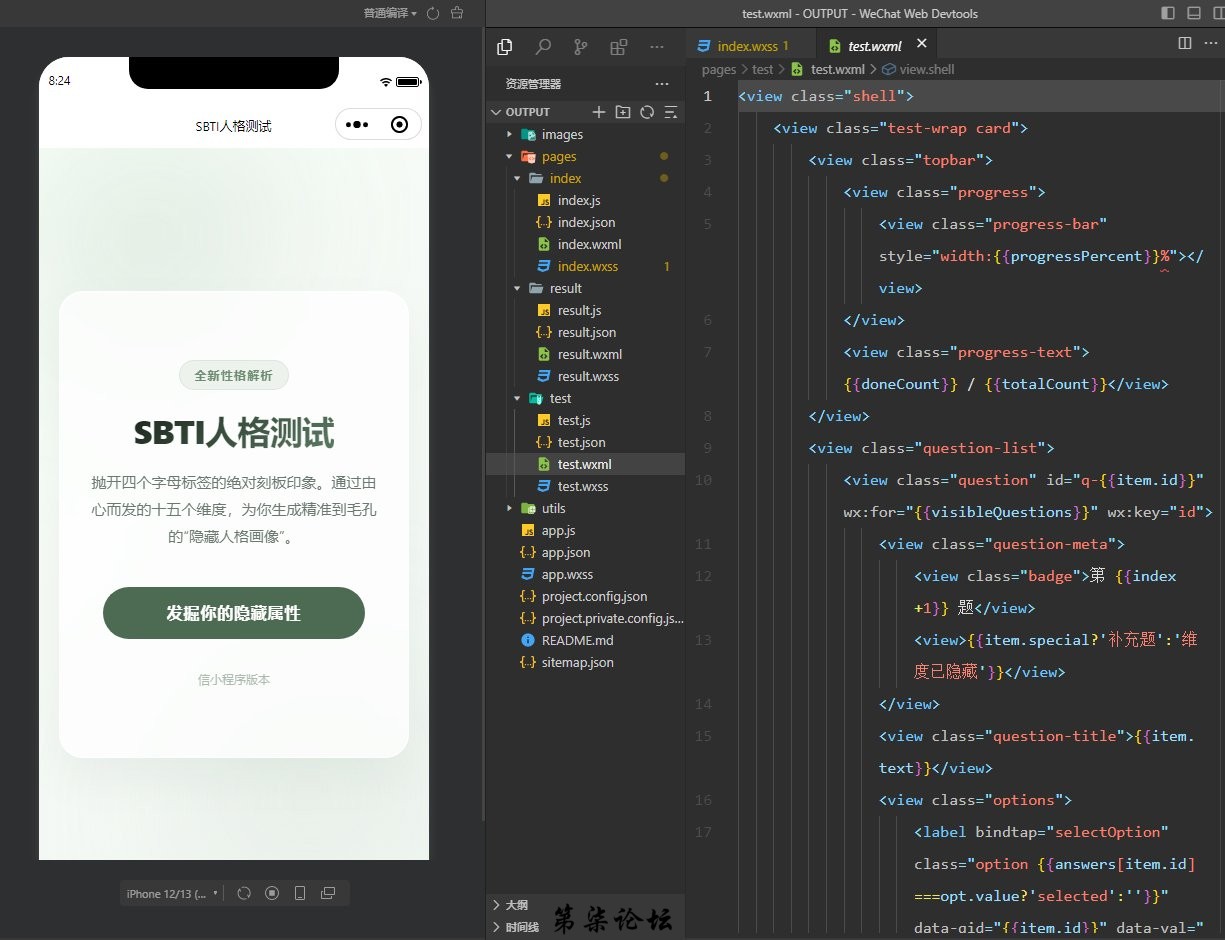Collapse all folders in explorer
1225x940 pixels.
tap(671, 112)
